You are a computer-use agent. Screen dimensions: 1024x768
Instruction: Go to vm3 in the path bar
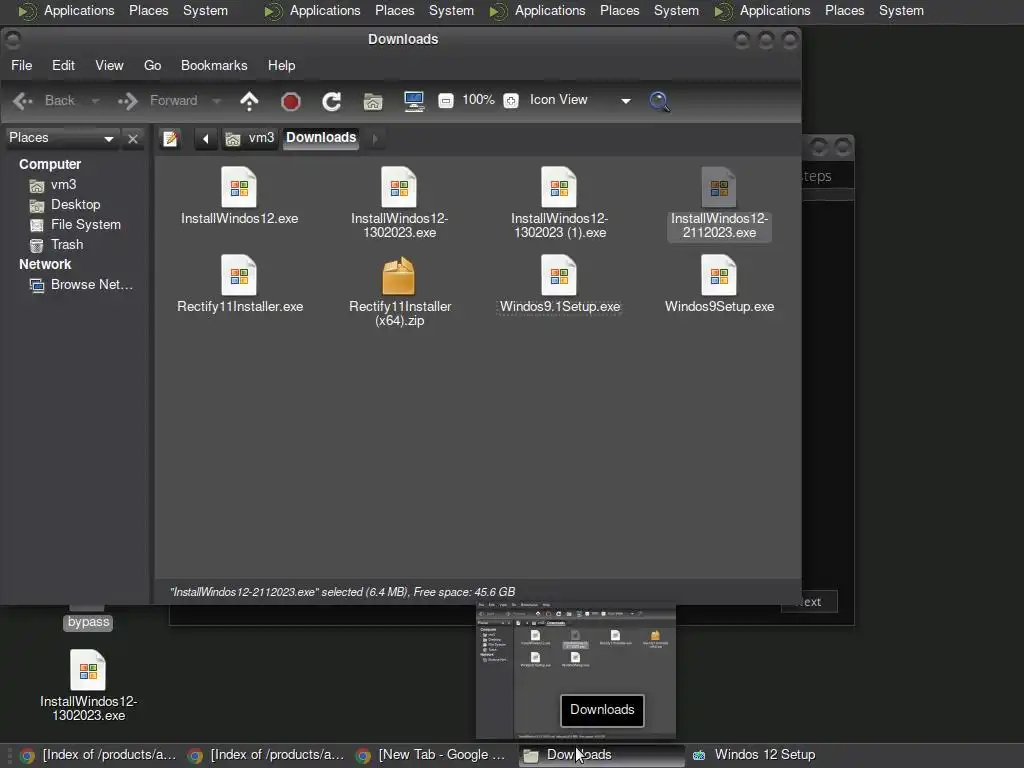[250, 138]
